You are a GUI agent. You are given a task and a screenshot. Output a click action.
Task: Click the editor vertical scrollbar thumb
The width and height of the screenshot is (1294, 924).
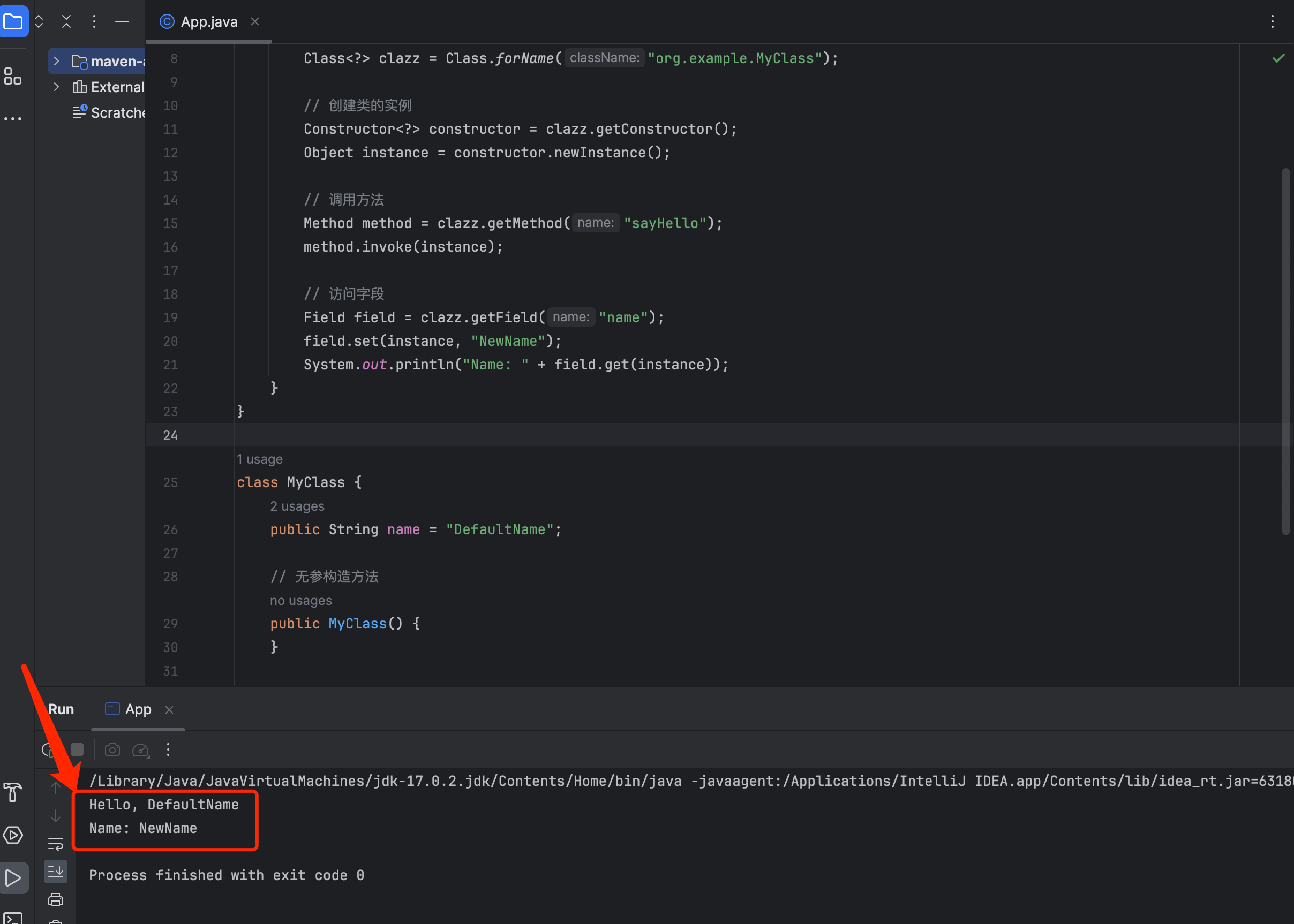coord(1285,351)
